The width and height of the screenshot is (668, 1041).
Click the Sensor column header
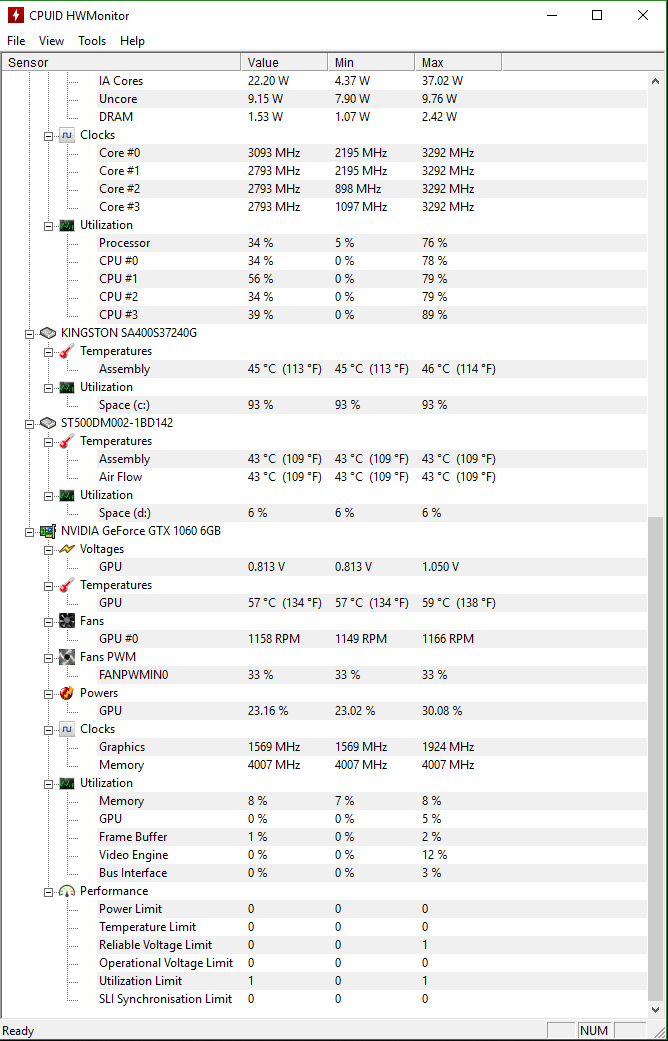pos(121,62)
